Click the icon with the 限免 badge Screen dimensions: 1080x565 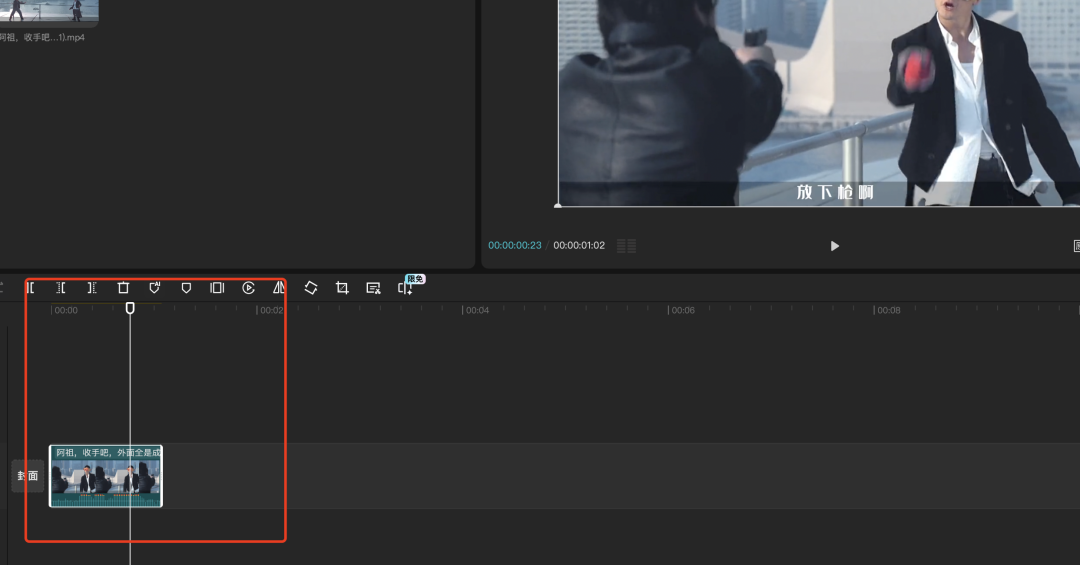tap(405, 288)
